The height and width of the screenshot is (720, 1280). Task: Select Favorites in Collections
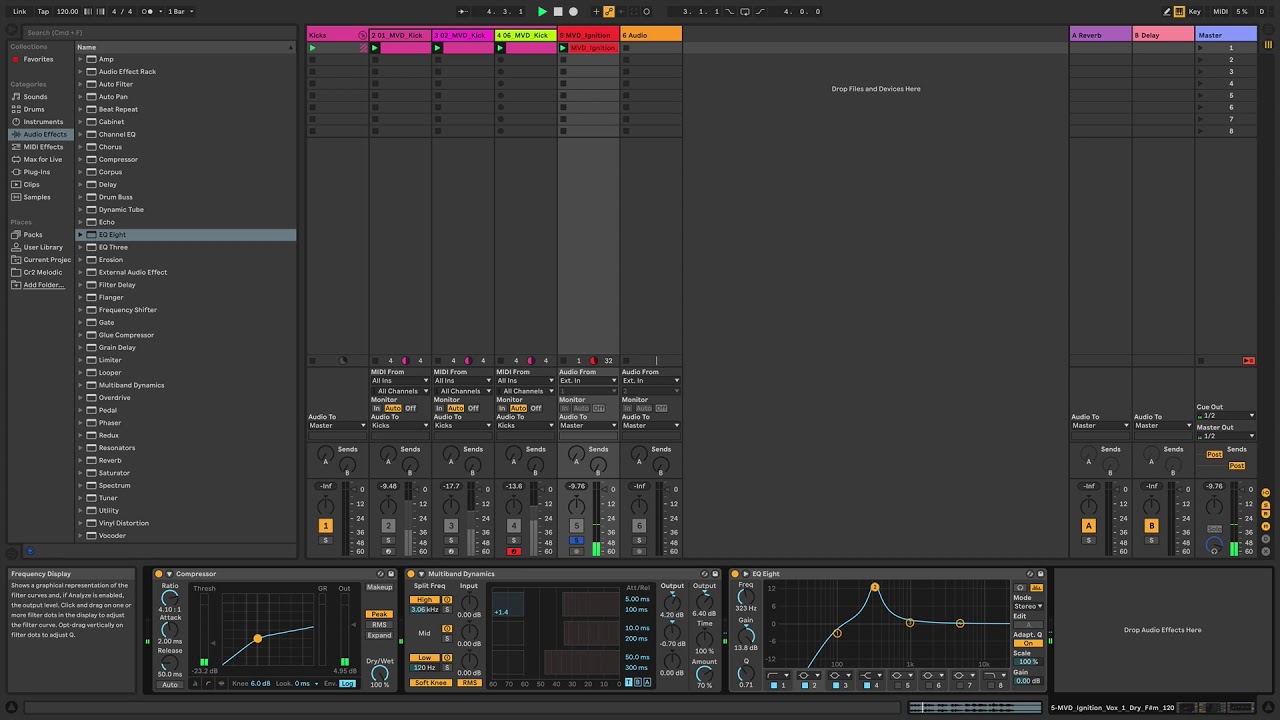tap(38, 59)
